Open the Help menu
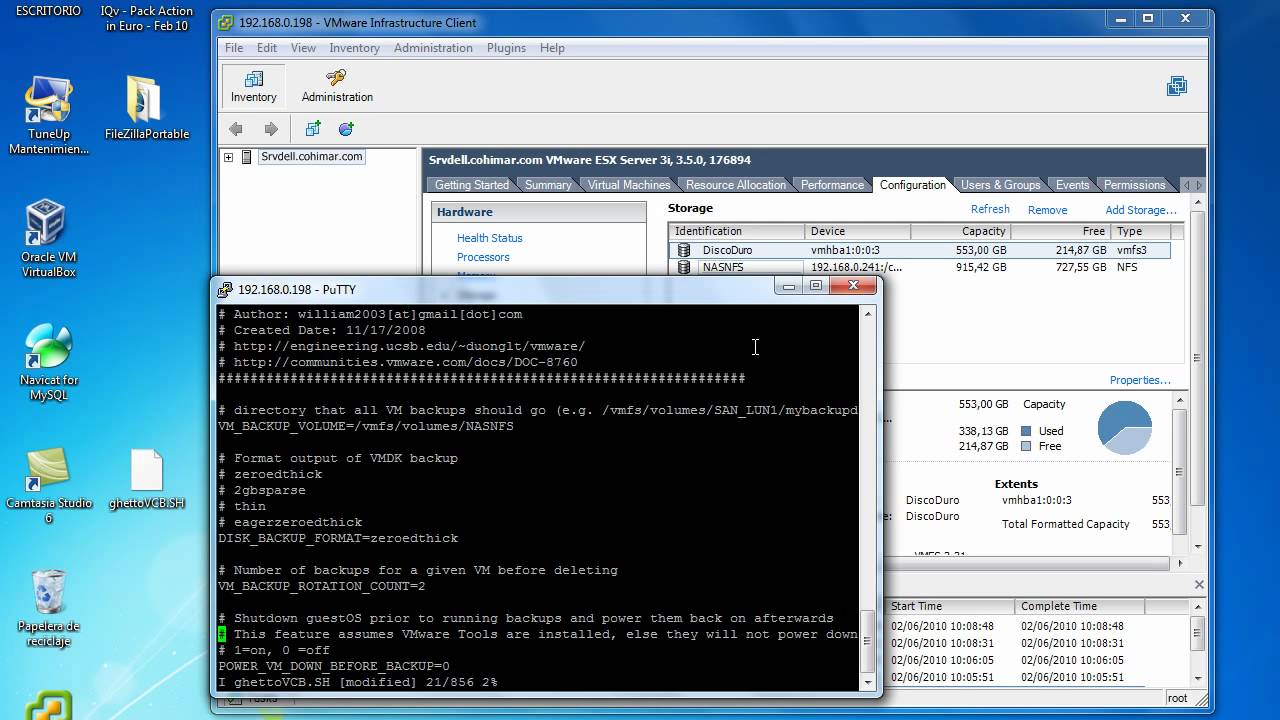Image resolution: width=1280 pixels, height=720 pixels. click(x=552, y=48)
